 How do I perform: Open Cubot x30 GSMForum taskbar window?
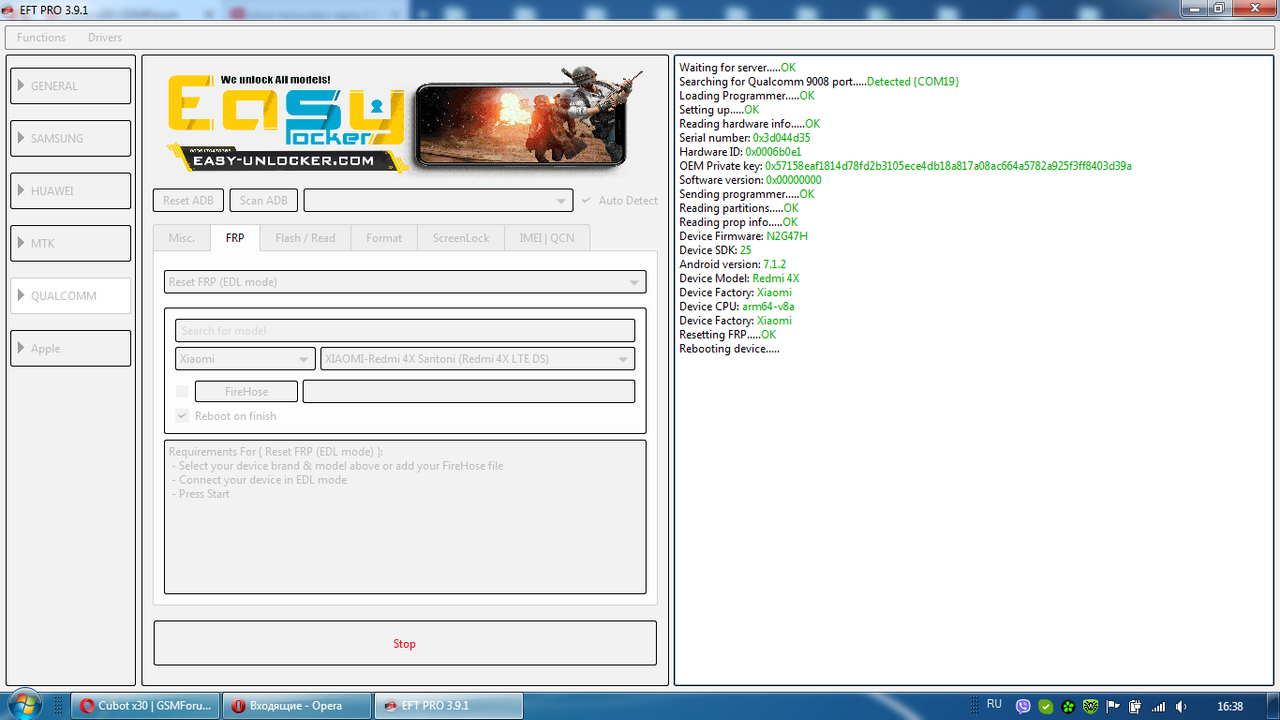[x=146, y=705]
